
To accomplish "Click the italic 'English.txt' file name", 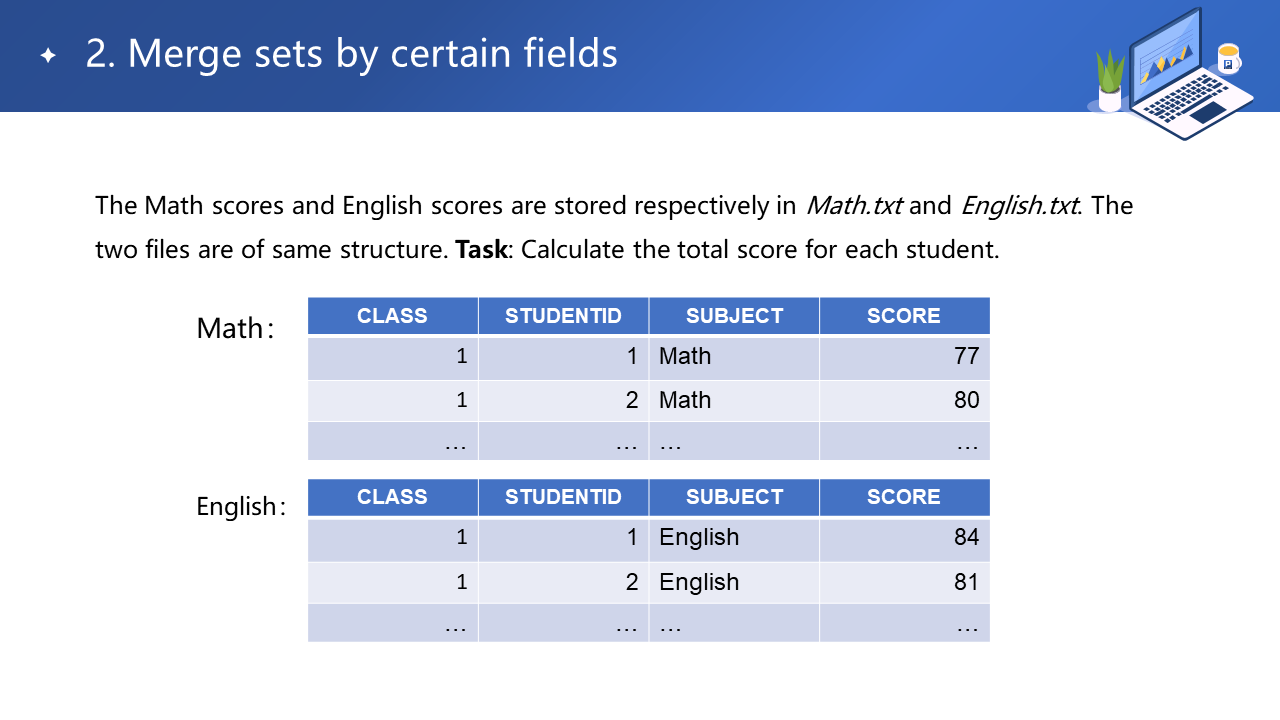I will [x=1019, y=206].
